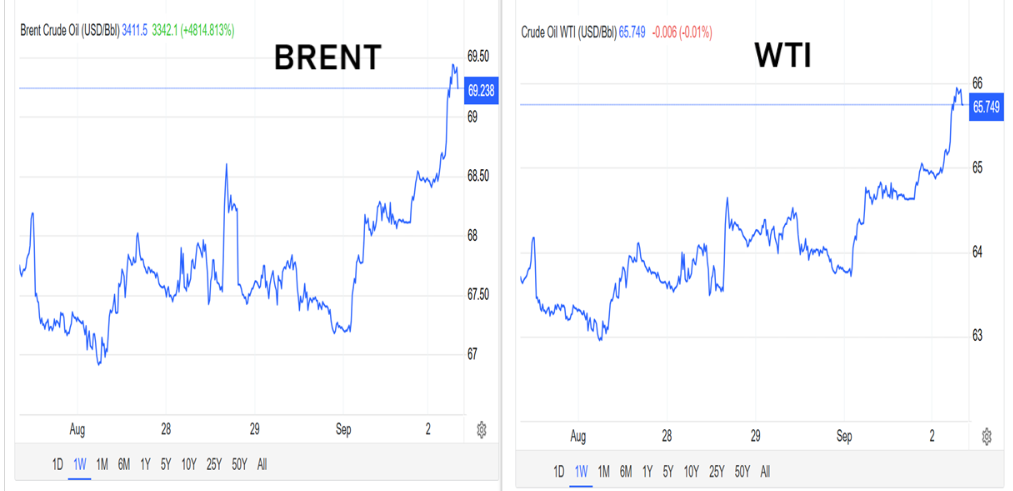The width and height of the screenshot is (1013, 491).
Task: Select 1D timeframe on Brent chart
Action: click(x=58, y=464)
